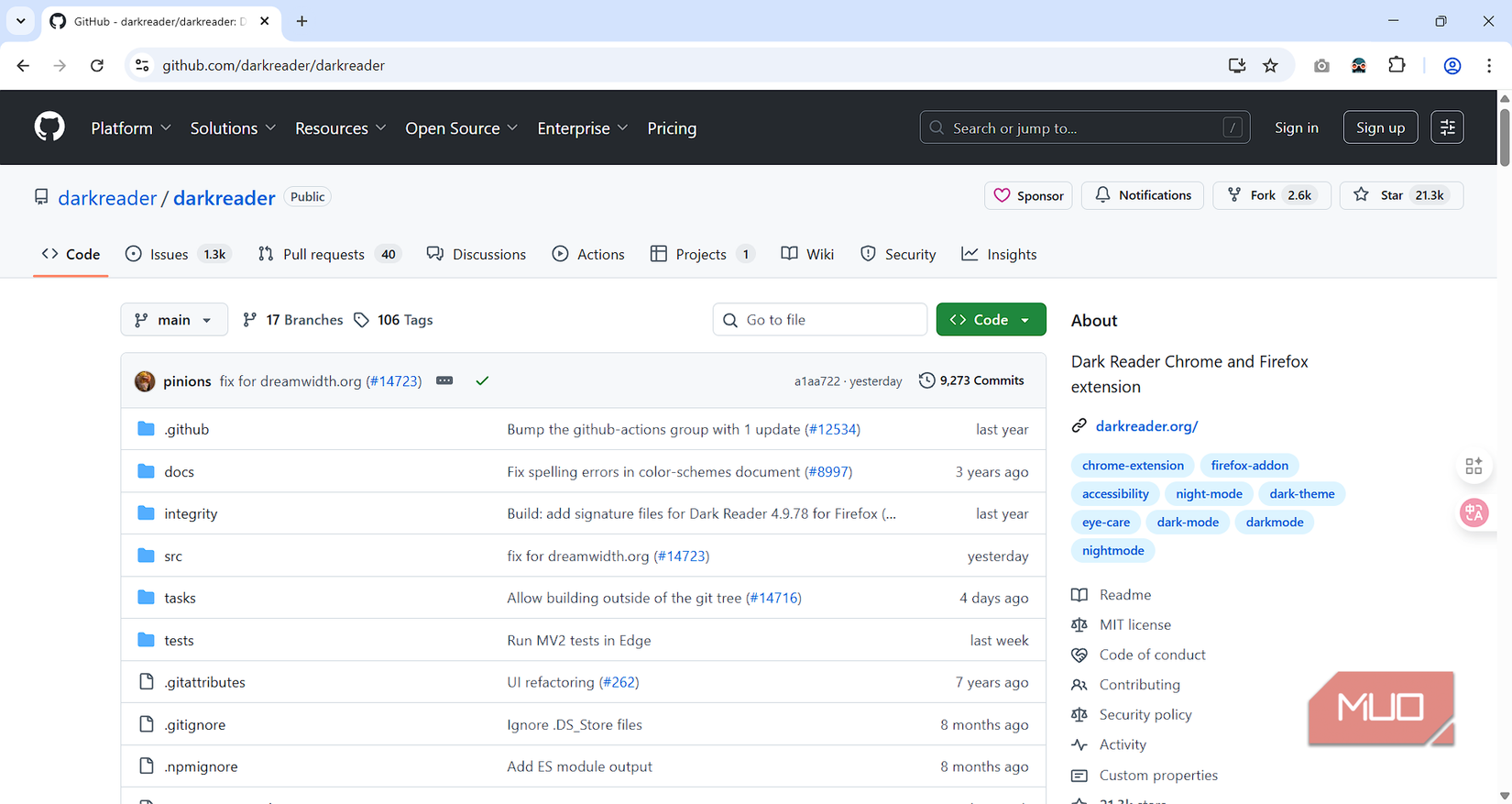Click the chrome-extension topic tag
This screenshot has height=804, width=1512.
click(x=1133, y=466)
